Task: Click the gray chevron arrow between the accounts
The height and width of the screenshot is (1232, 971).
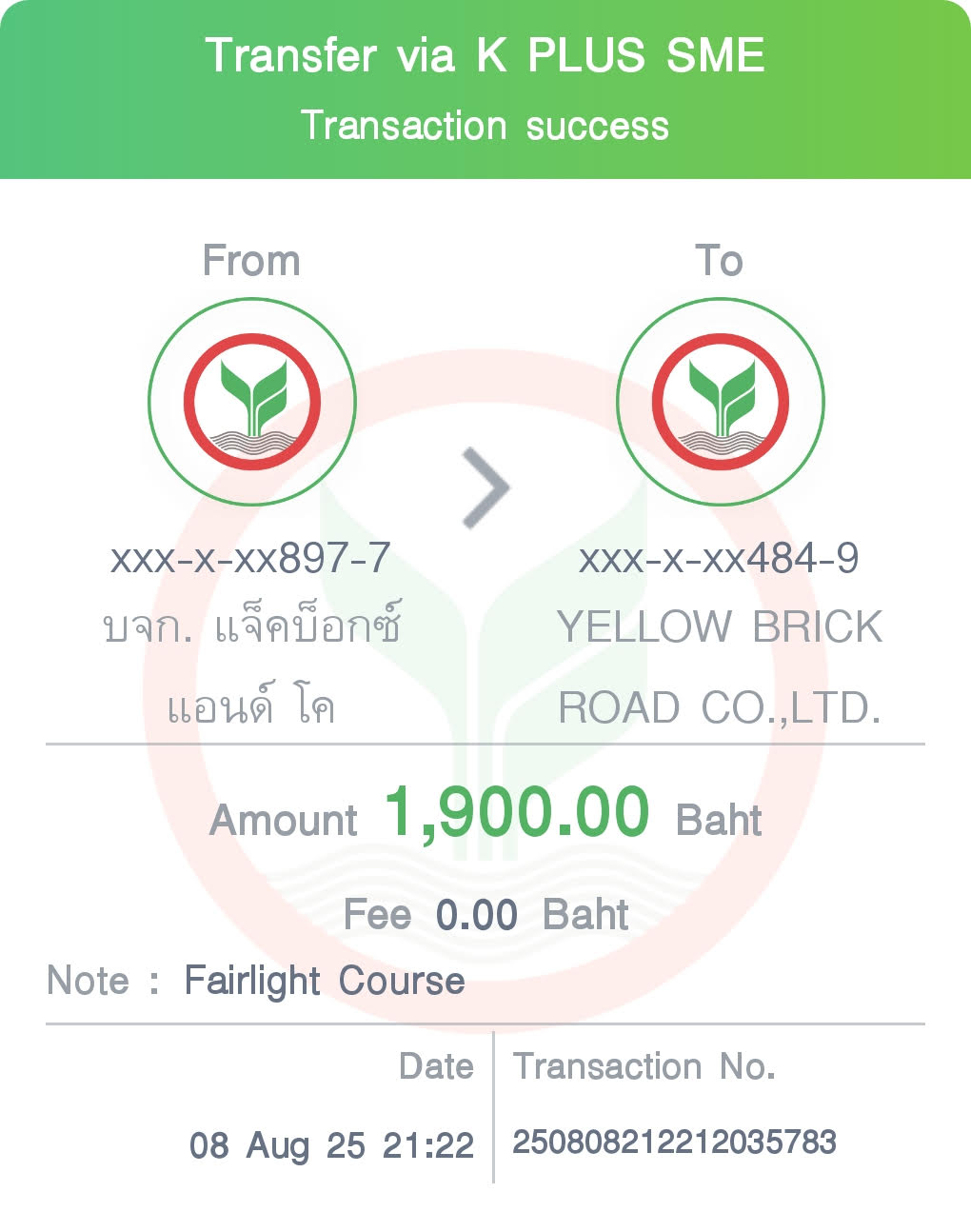Action: 485,487
